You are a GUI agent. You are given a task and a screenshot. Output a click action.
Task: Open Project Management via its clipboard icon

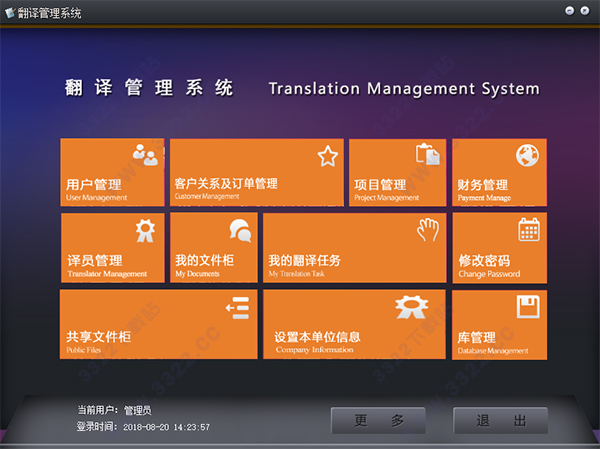427,154
